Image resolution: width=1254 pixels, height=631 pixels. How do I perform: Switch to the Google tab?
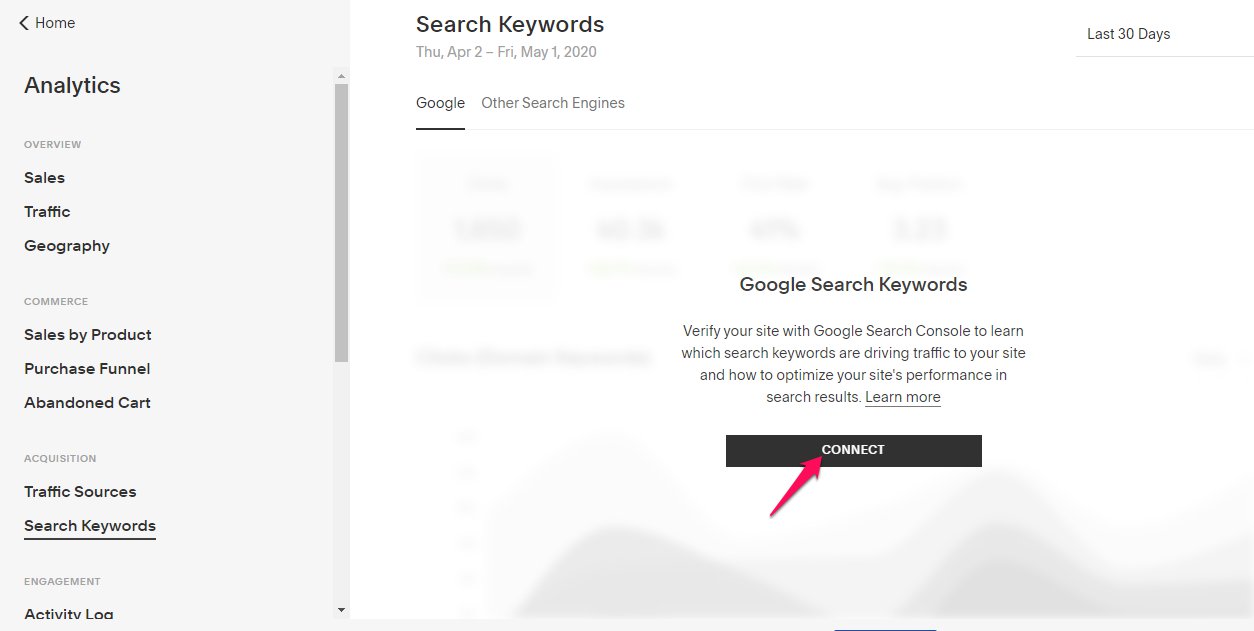tap(440, 103)
